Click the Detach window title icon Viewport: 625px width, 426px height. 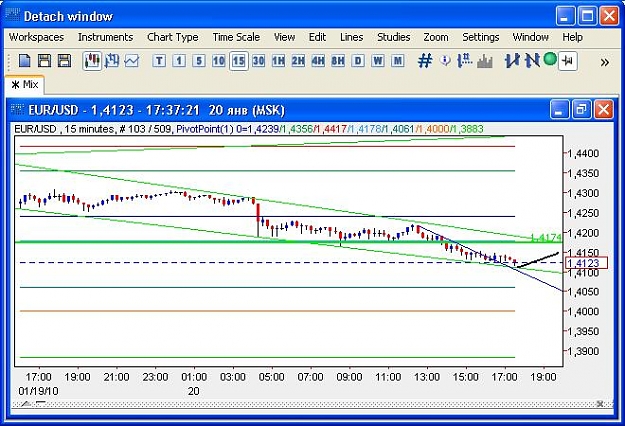pos(13,15)
